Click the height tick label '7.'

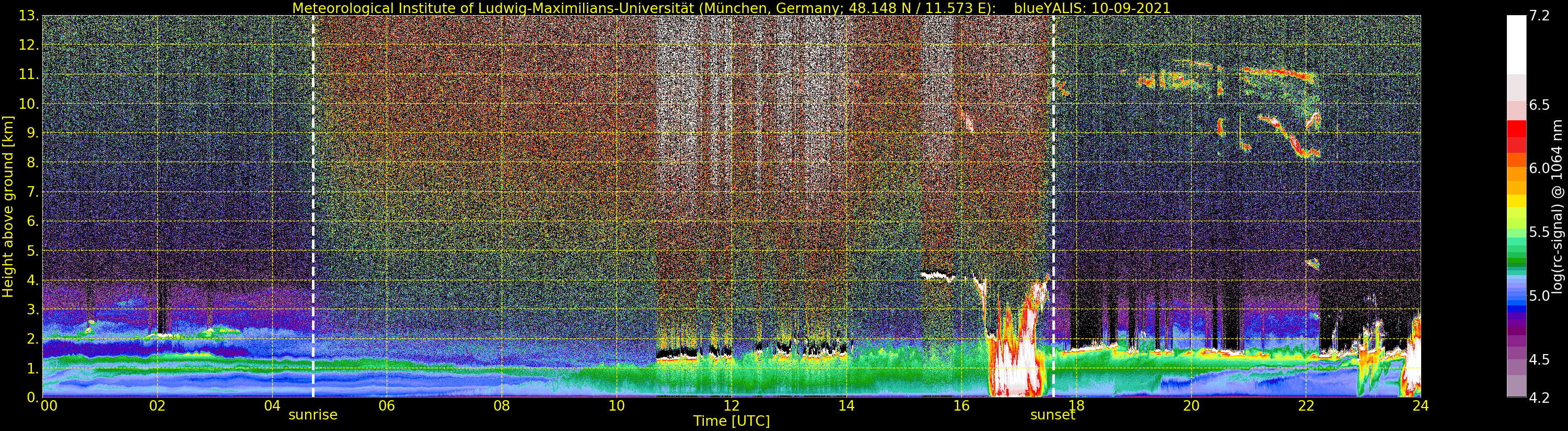pos(33,192)
